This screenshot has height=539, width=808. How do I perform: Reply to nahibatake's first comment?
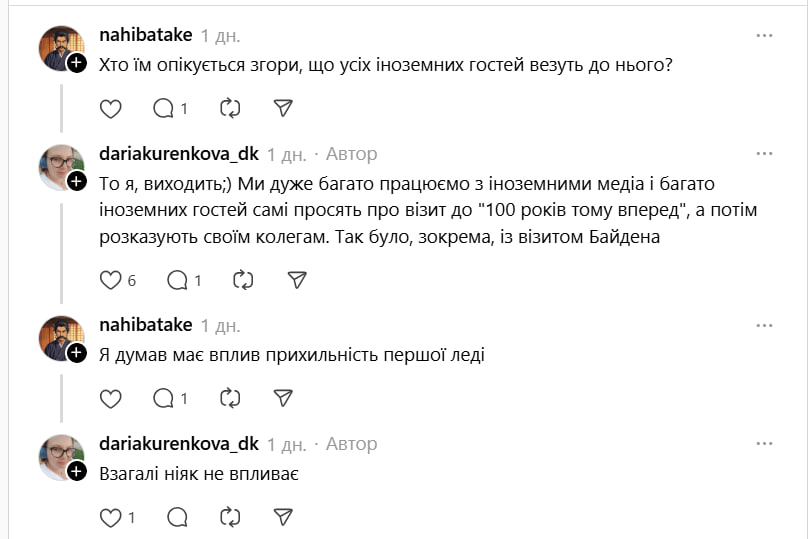tap(163, 108)
